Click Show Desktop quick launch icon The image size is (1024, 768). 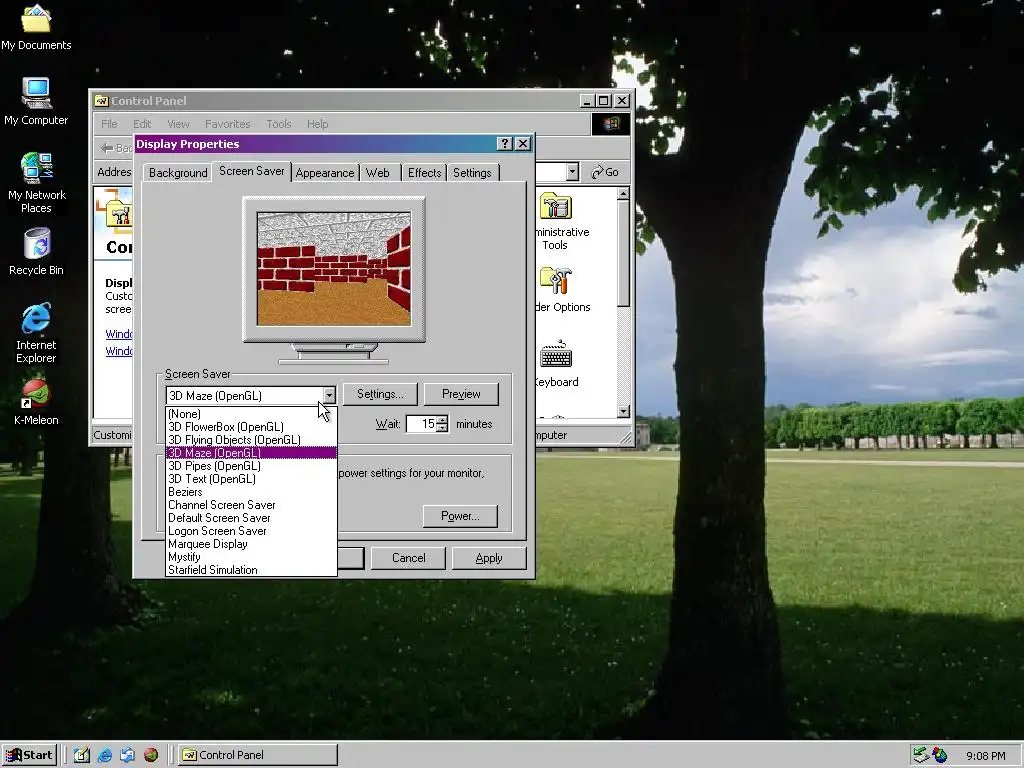(82, 755)
